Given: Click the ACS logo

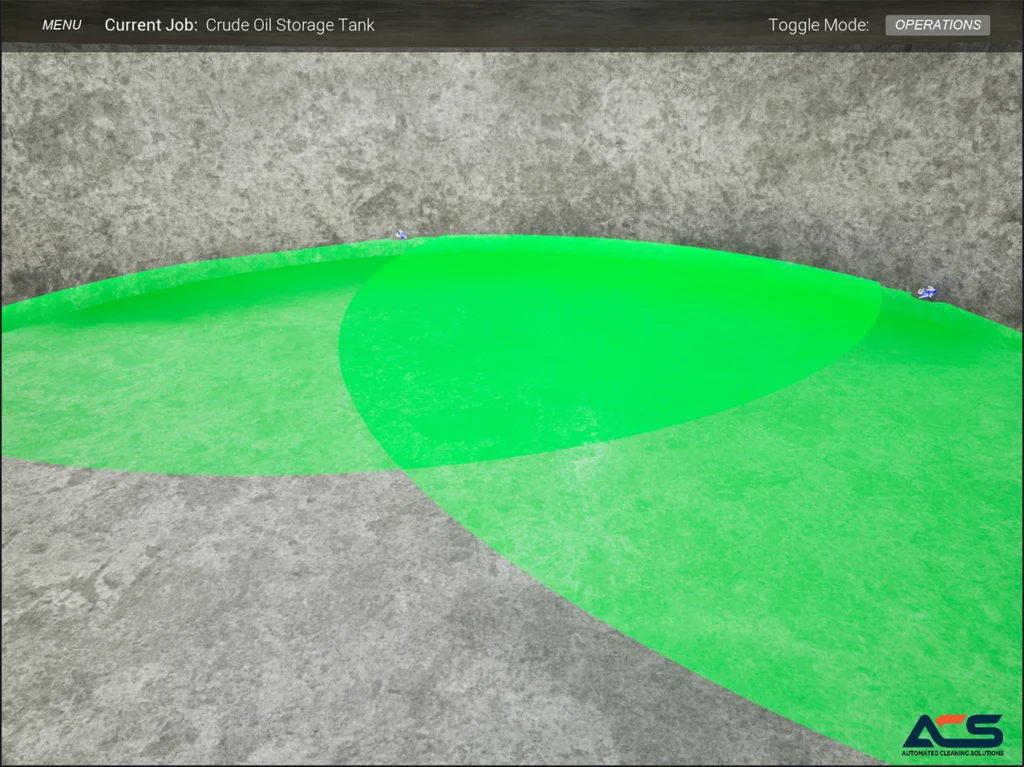Looking at the screenshot, I should (x=952, y=731).
